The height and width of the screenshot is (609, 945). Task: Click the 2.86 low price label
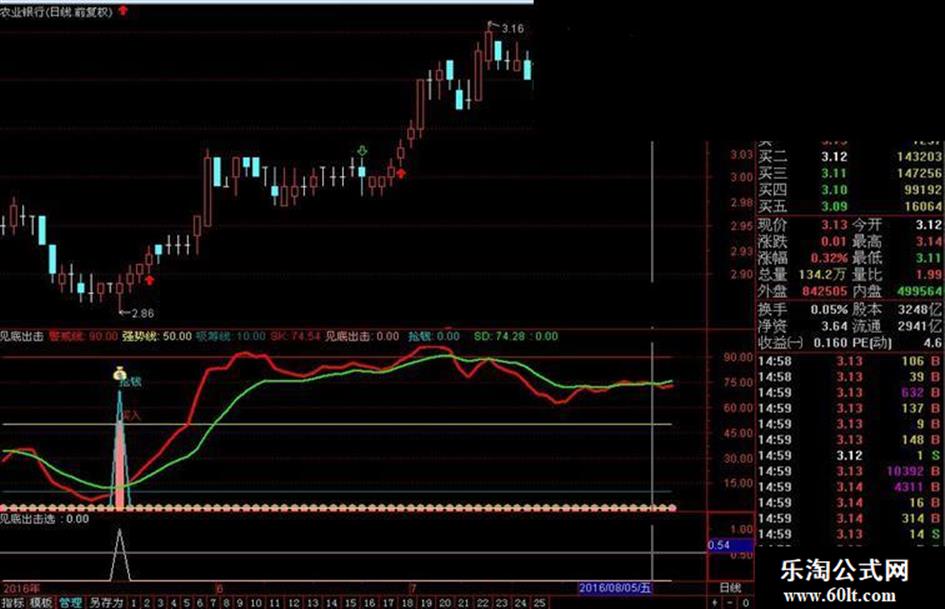point(142,313)
